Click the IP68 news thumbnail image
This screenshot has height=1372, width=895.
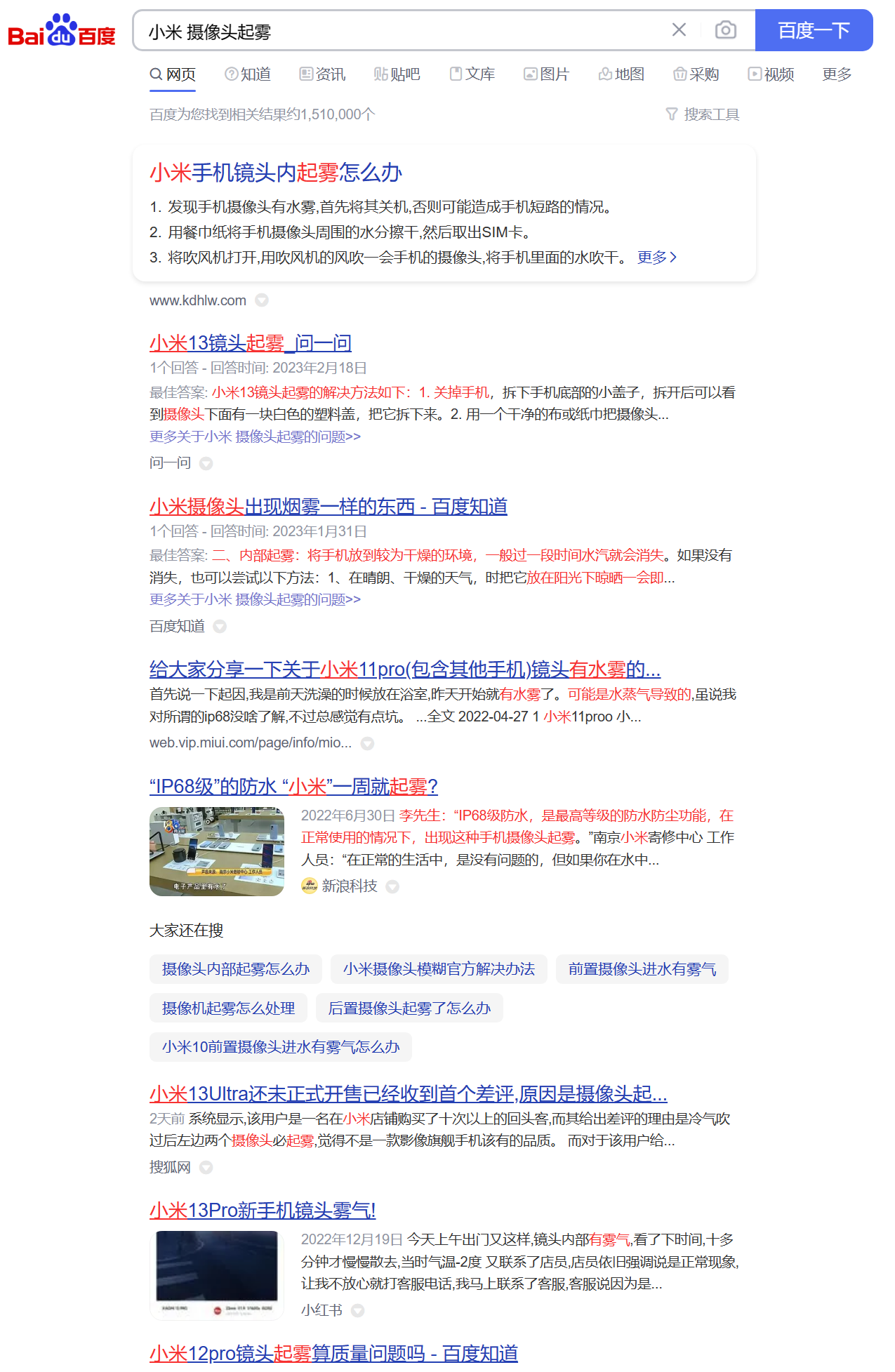217,851
